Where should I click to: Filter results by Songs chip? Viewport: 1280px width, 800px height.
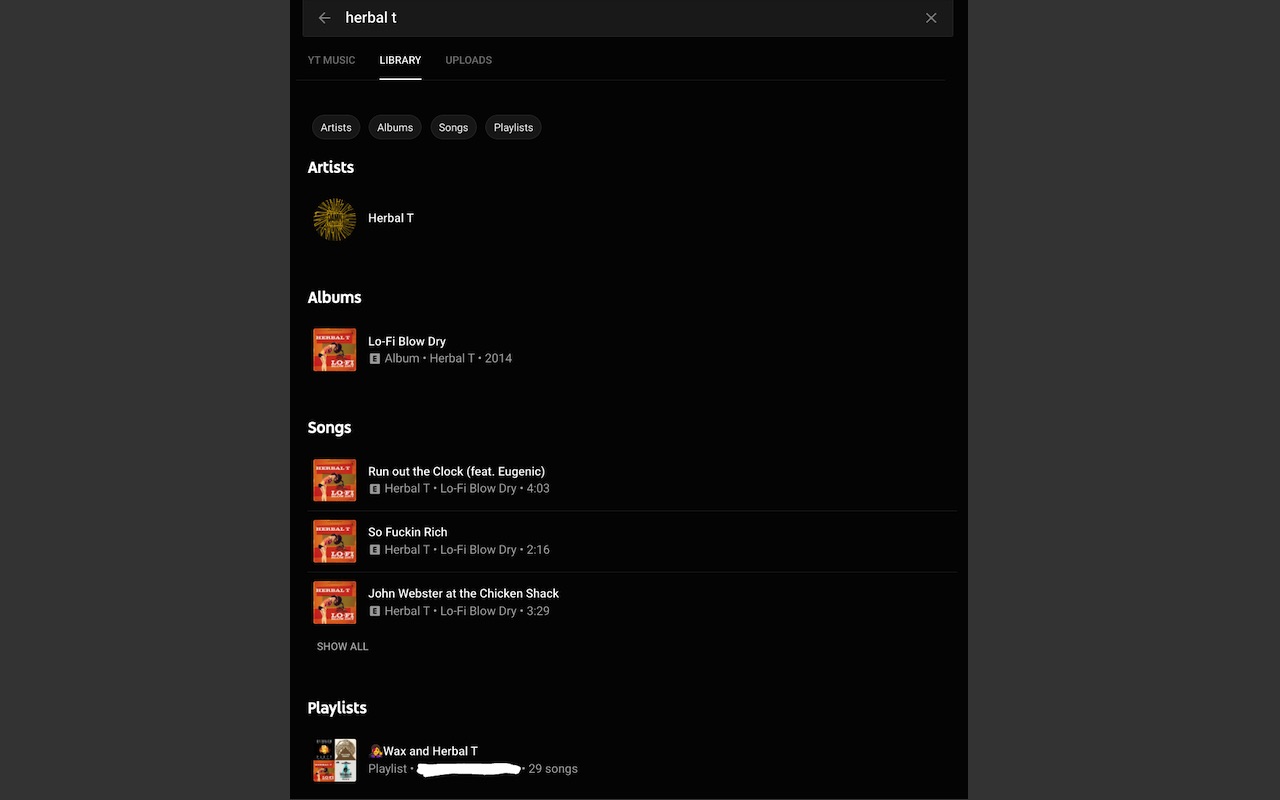(x=453, y=127)
